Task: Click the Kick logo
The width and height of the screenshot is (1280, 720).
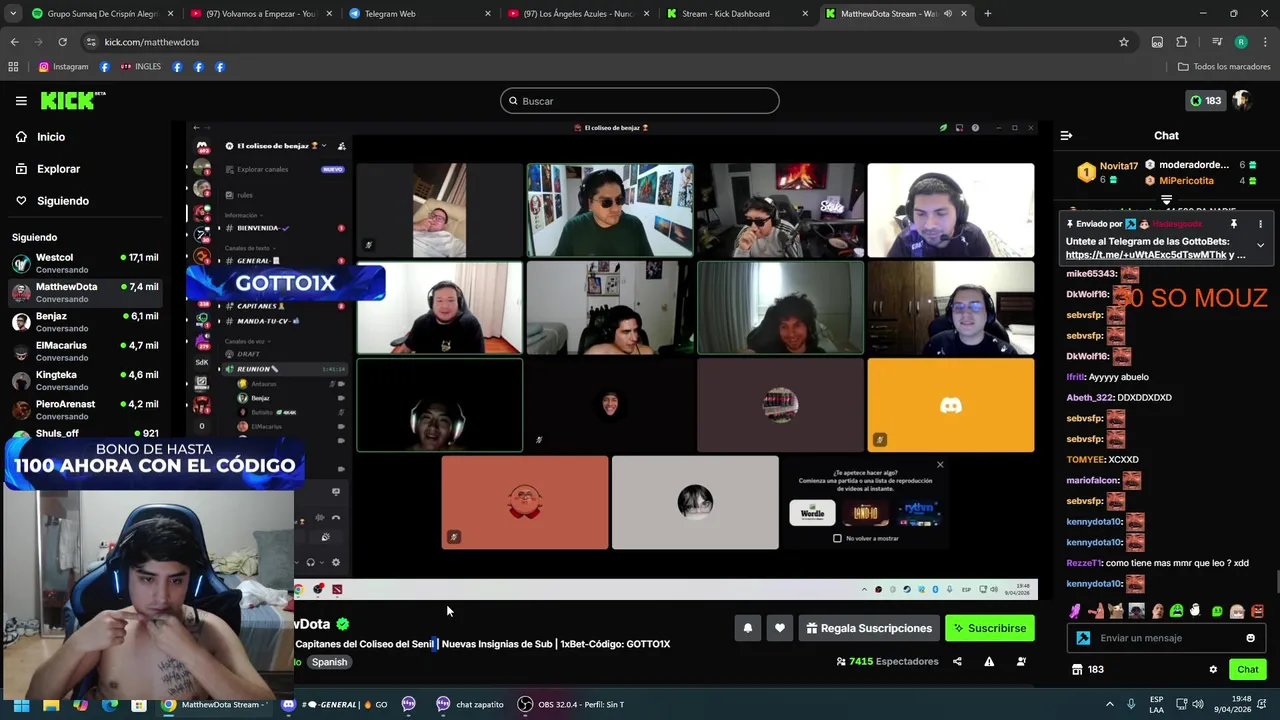Action: pyautogui.click(x=72, y=100)
